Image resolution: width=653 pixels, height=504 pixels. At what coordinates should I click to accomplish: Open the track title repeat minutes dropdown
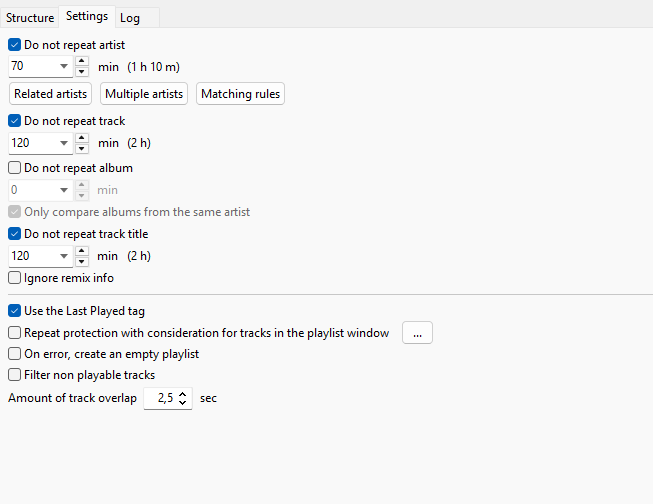[63, 256]
